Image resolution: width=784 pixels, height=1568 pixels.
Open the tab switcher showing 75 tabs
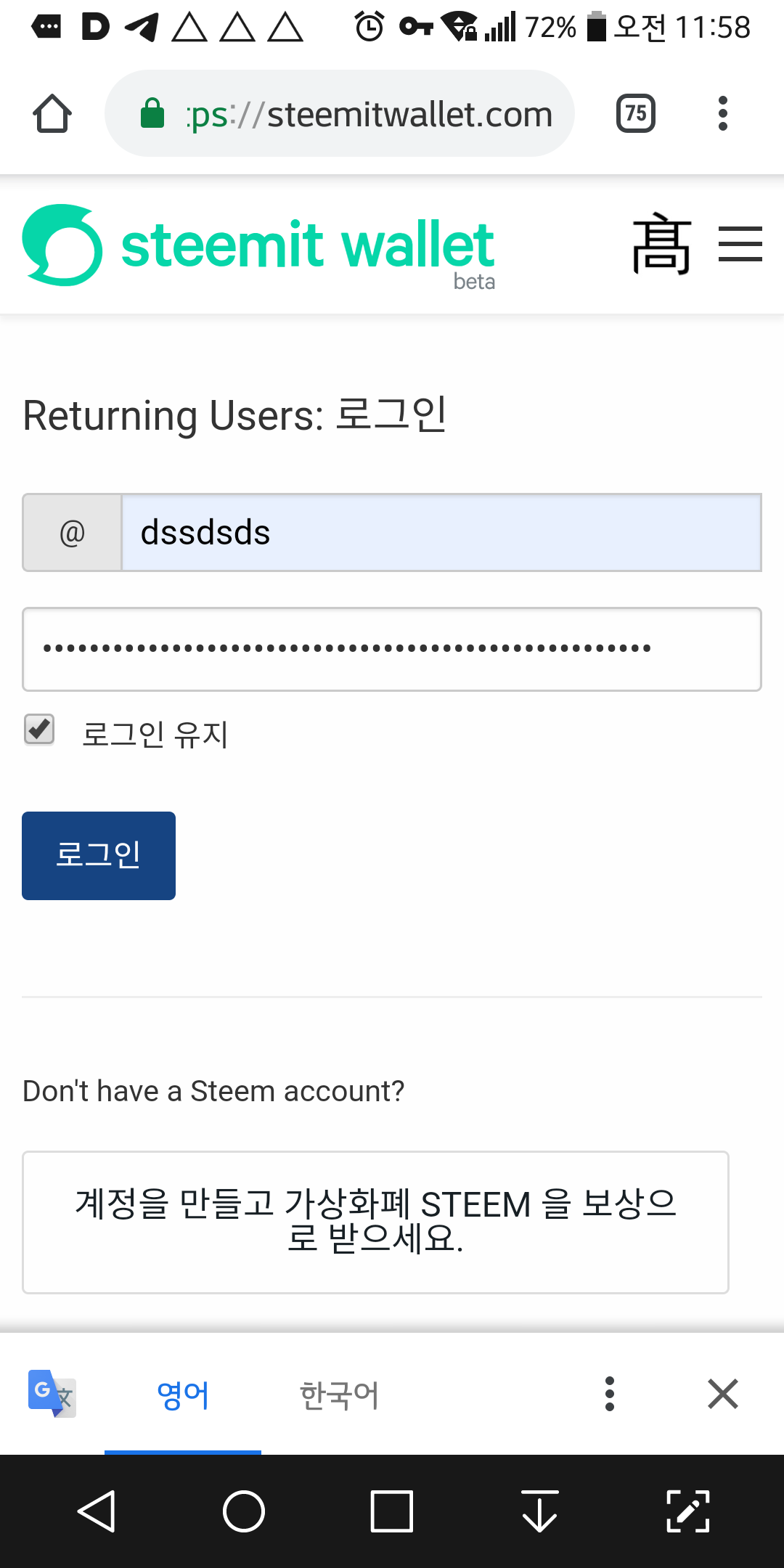tap(635, 114)
